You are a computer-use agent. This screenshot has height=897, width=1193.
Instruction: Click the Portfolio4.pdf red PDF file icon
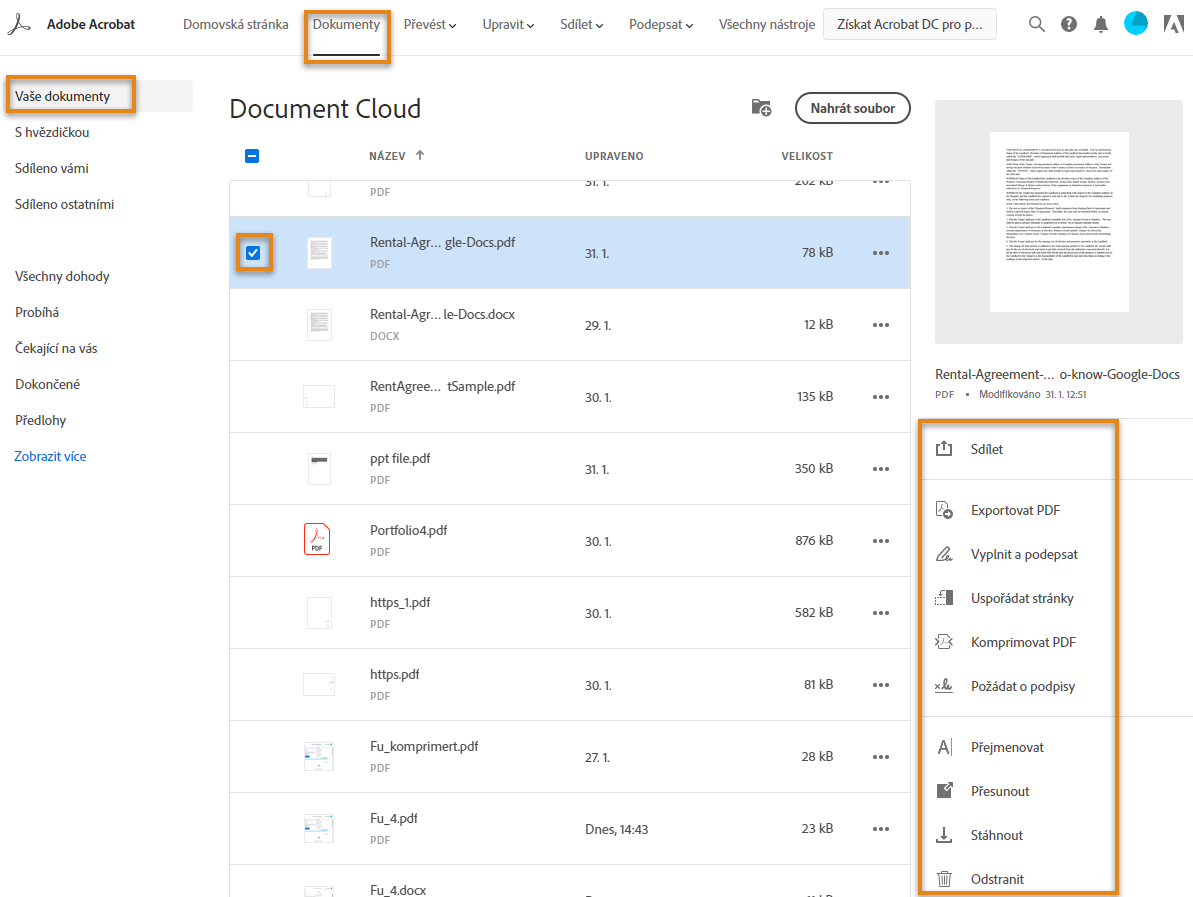point(317,539)
